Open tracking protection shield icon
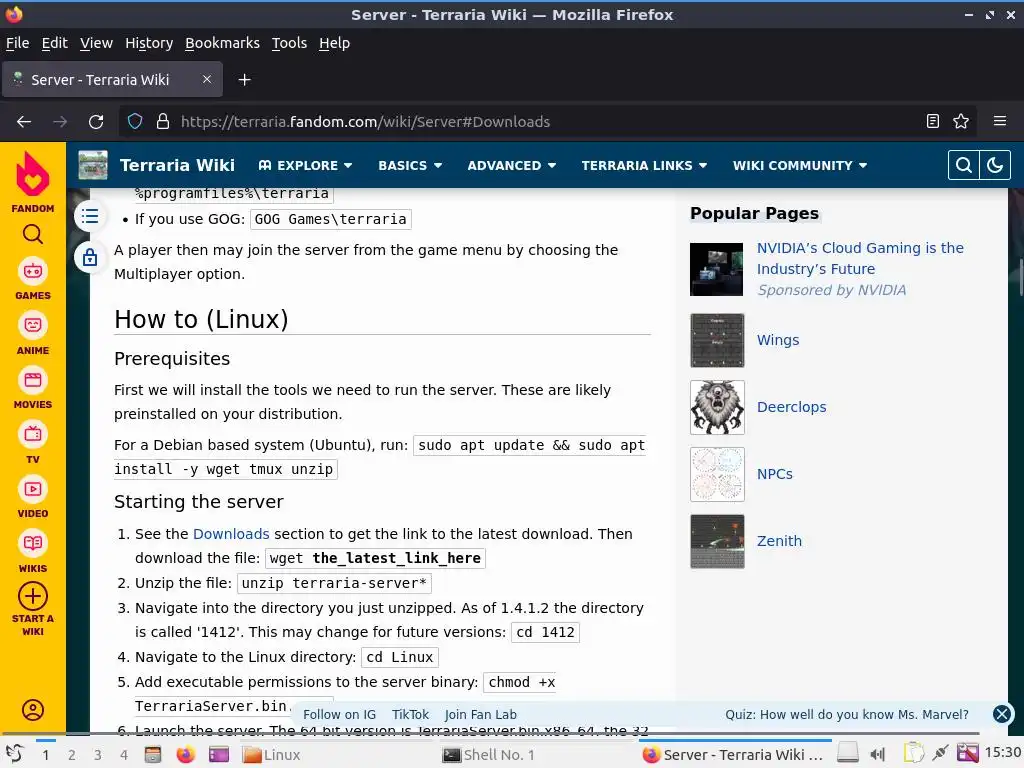This screenshot has height=768, width=1024. 135,121
